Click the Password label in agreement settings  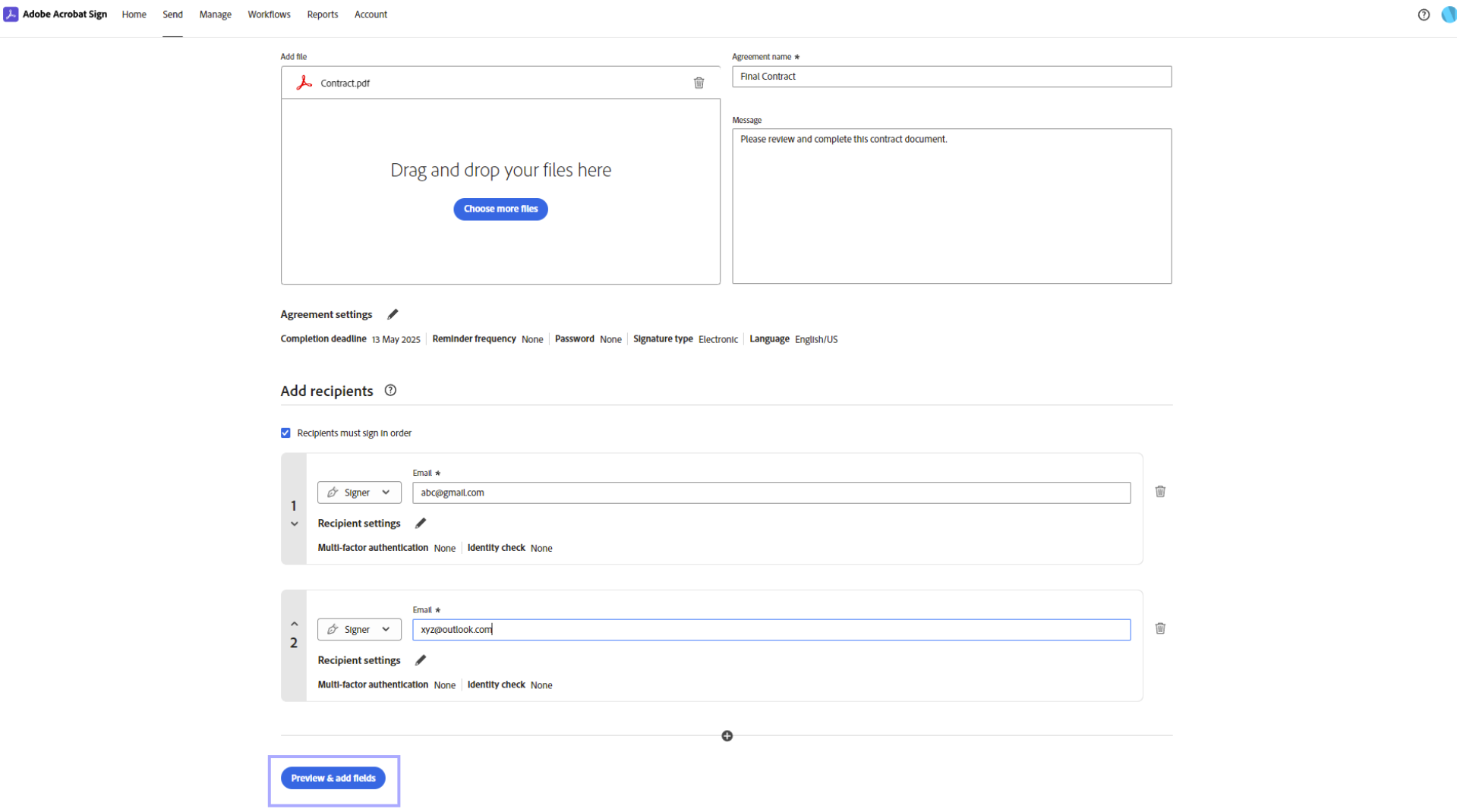click(574, 339)
